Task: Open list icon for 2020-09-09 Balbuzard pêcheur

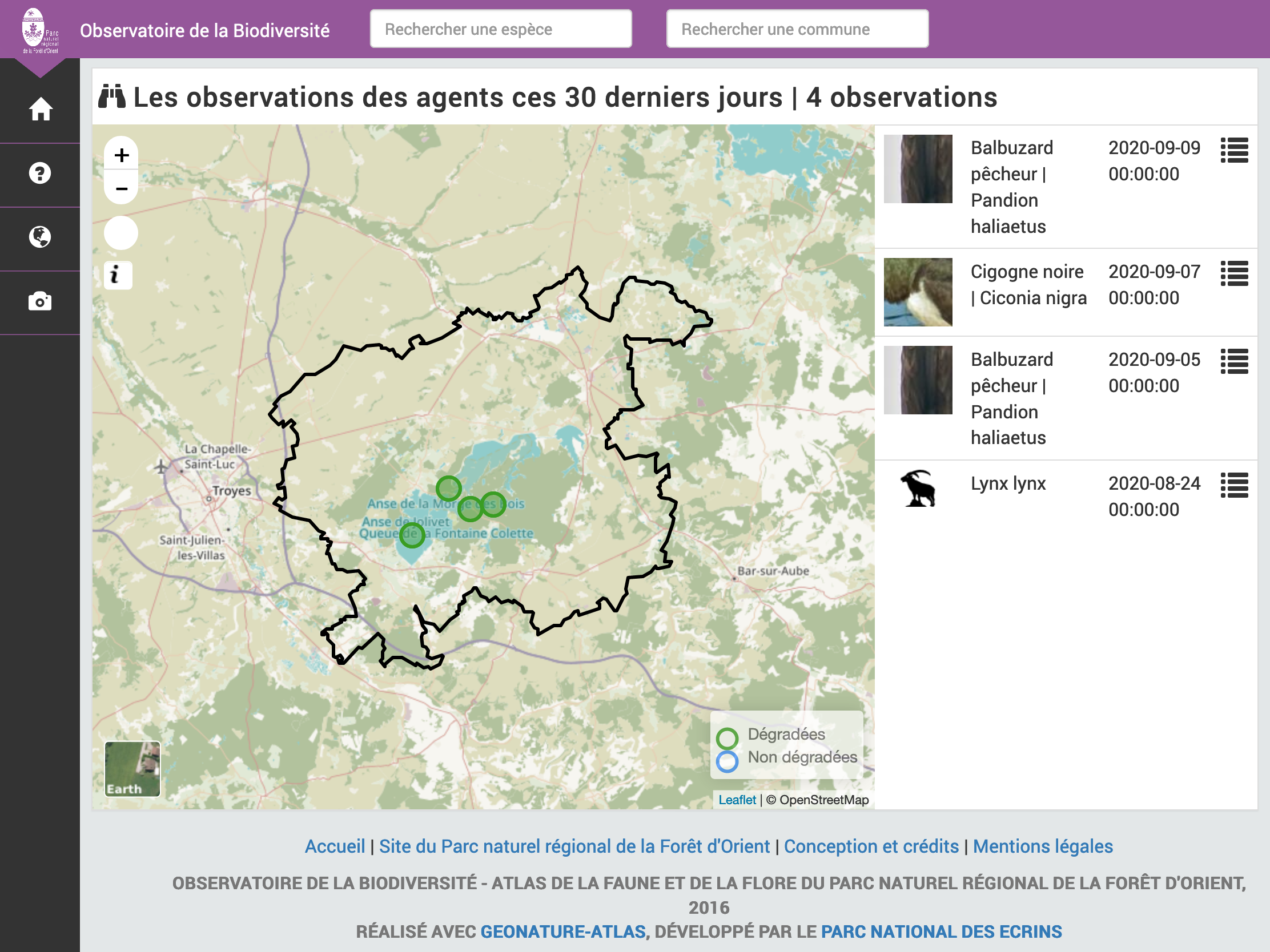Action: point(1234,150)
